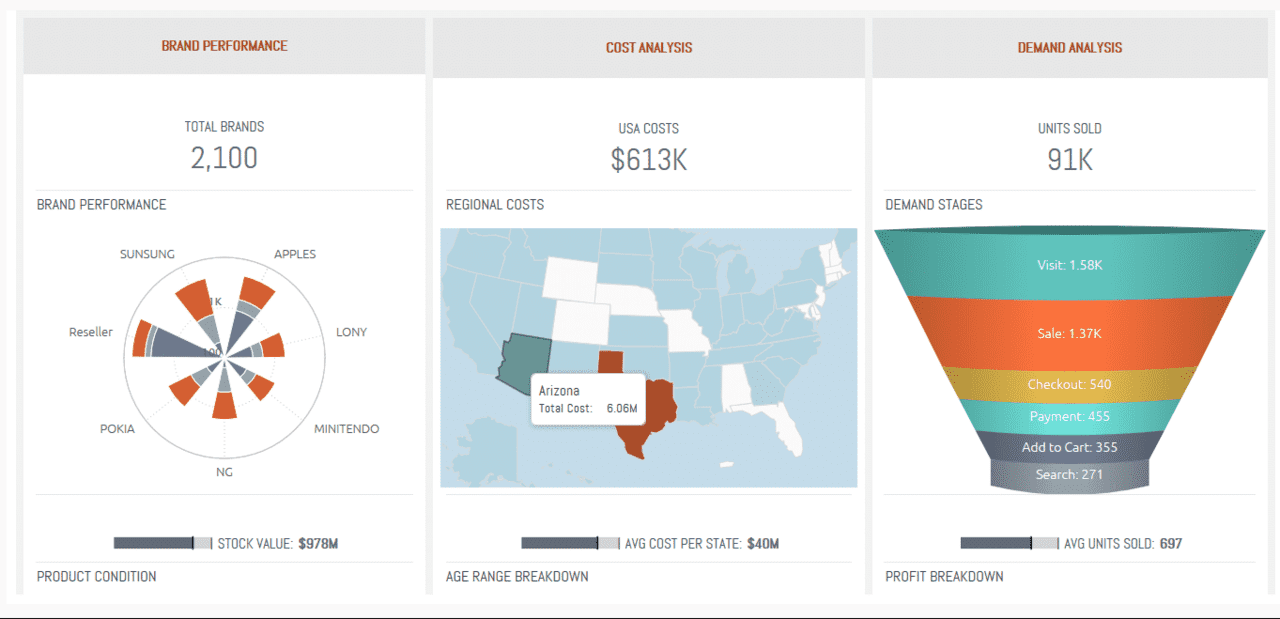Select the Search: 271 funnel base
The width and height of the screenshot is (1280, 619).
pos(1070,474)
